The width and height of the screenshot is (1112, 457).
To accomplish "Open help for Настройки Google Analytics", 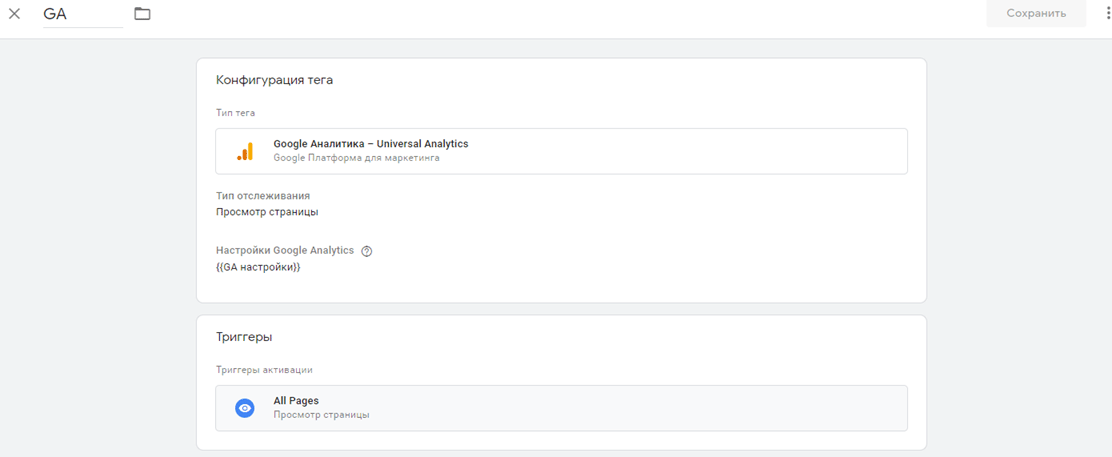I will pos(367,251).
